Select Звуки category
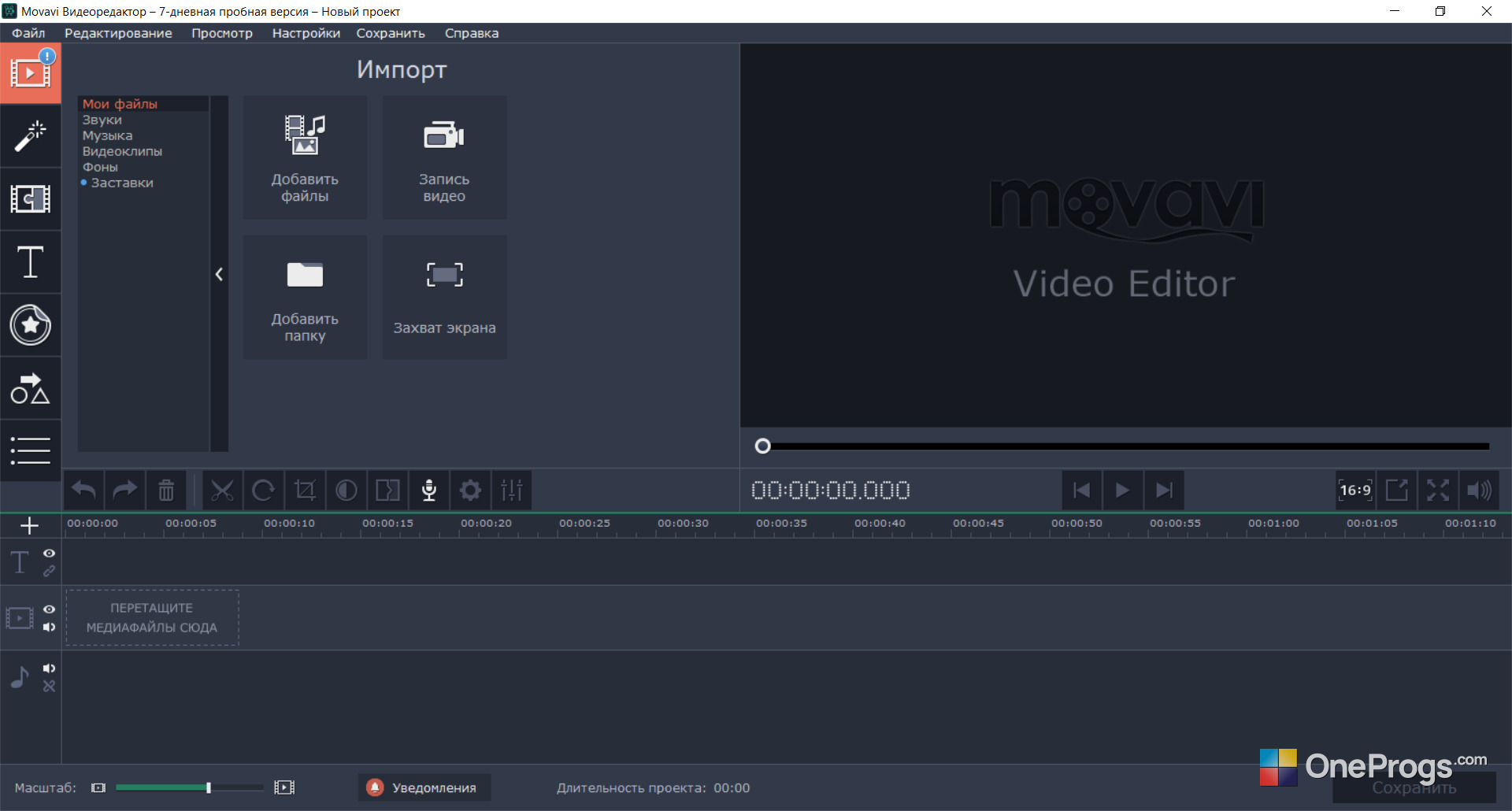Viewport: 1512px width, 811px height. [x=102, y=120]
